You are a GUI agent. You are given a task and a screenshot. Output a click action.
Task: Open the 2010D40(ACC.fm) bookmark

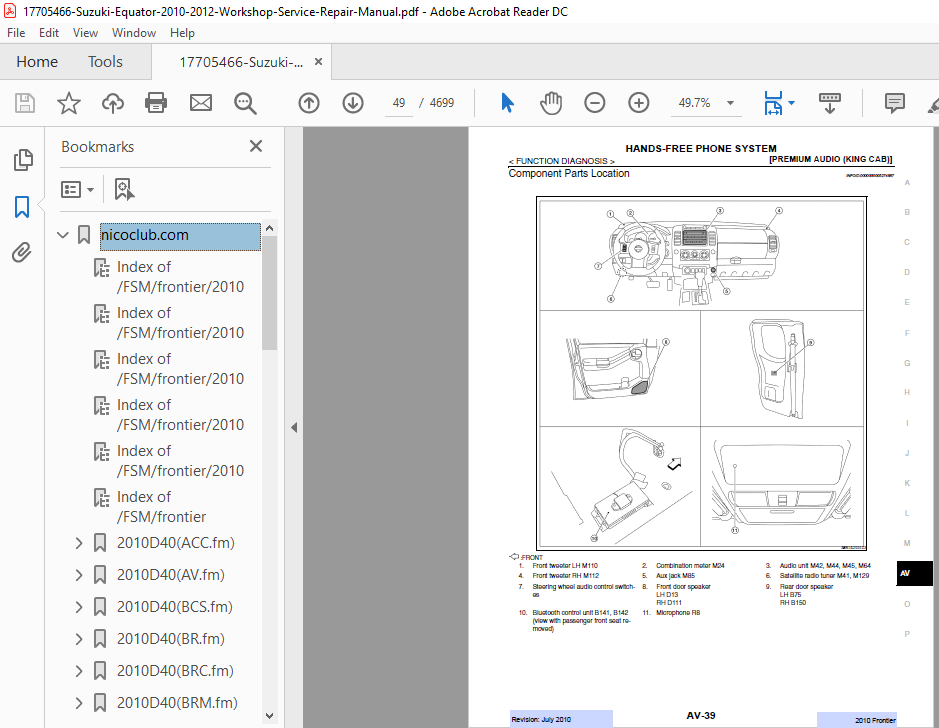point(175,543)
